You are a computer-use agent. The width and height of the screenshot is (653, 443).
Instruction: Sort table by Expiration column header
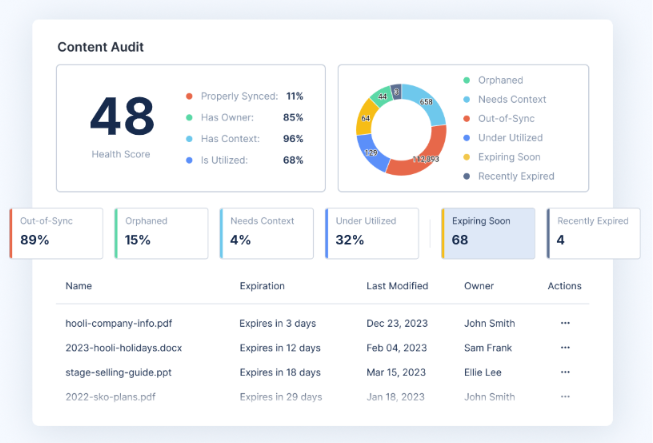pyautogui.click(x=262, y=286)
